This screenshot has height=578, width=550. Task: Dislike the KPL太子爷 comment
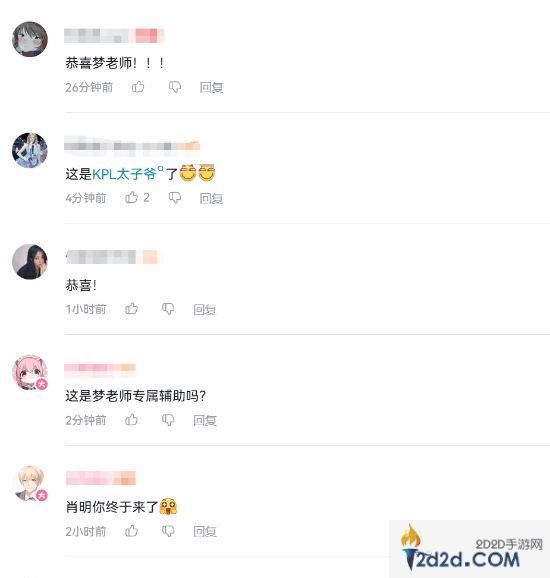(175, 198)
